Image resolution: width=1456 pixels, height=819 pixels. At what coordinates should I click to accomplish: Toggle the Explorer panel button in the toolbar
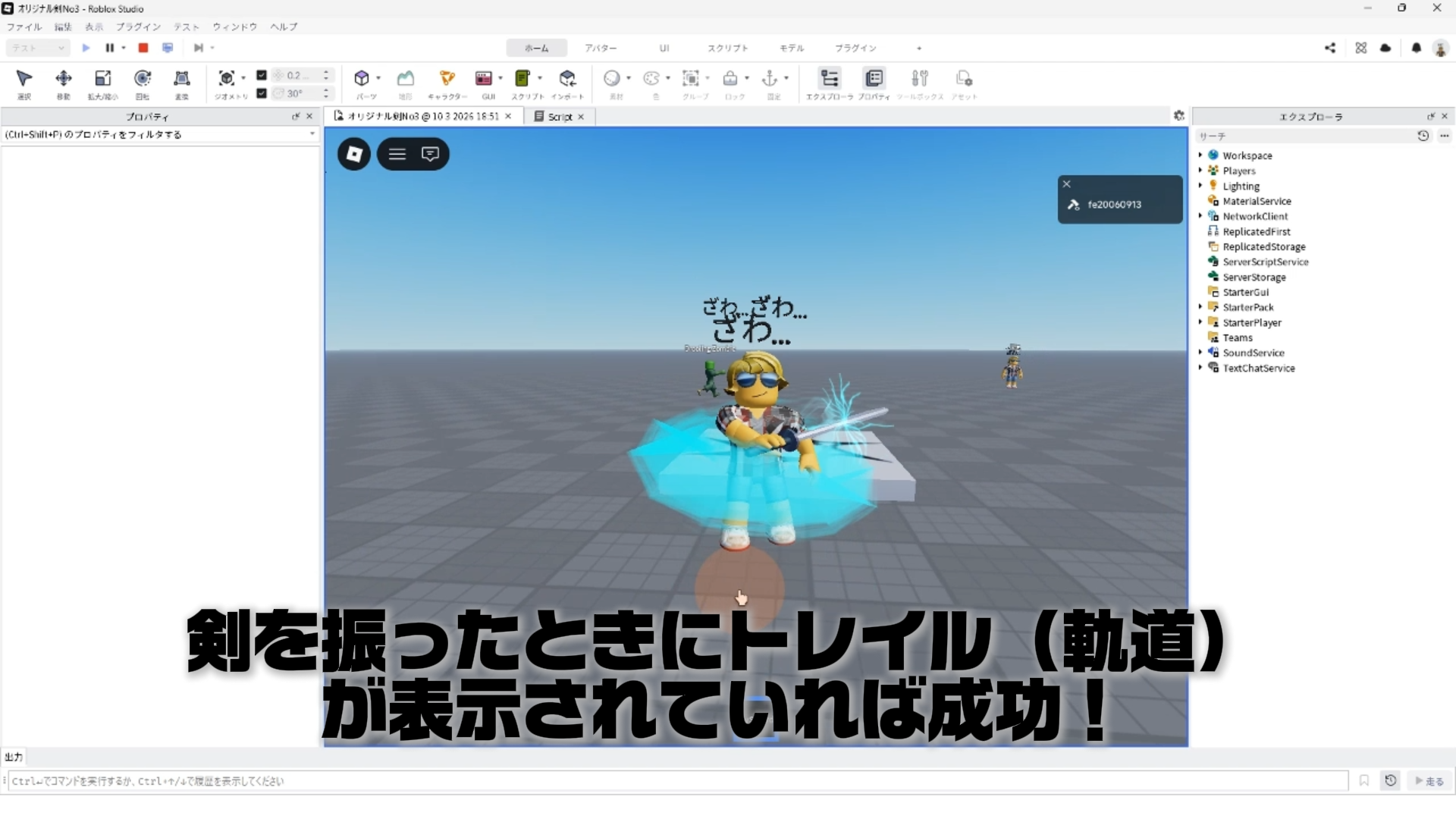tap(829, 79)
